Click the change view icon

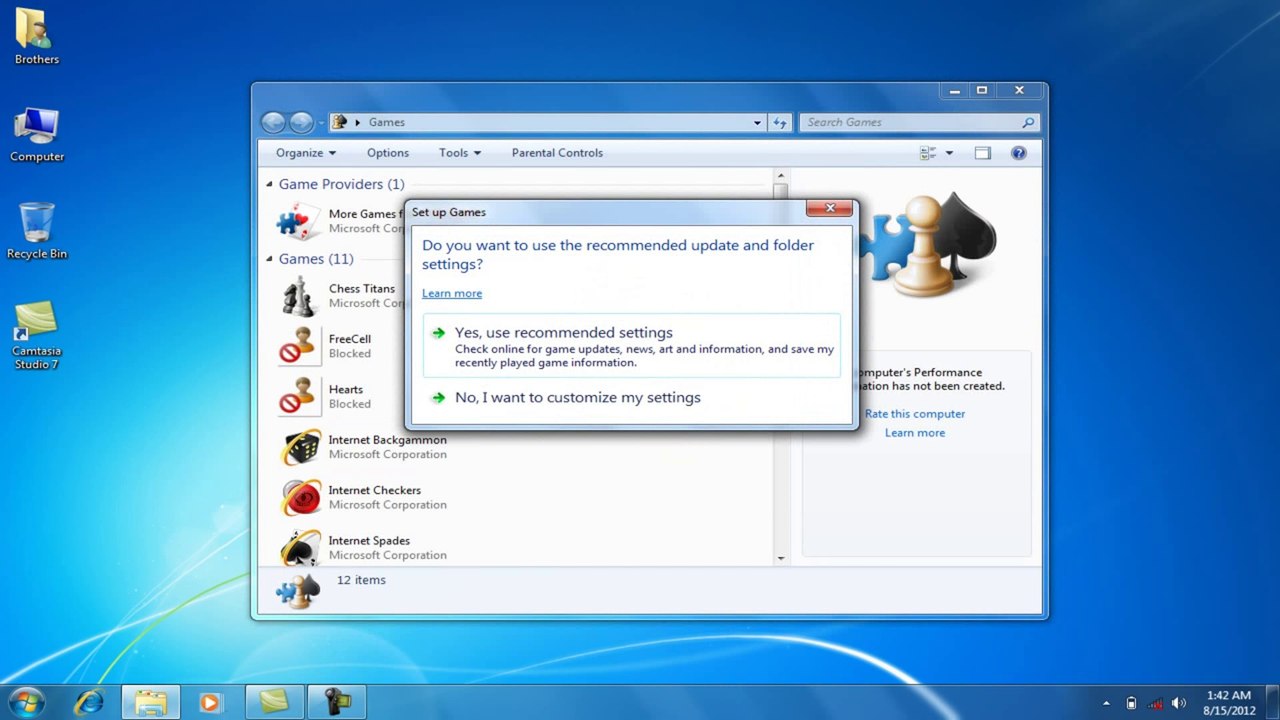928,153
